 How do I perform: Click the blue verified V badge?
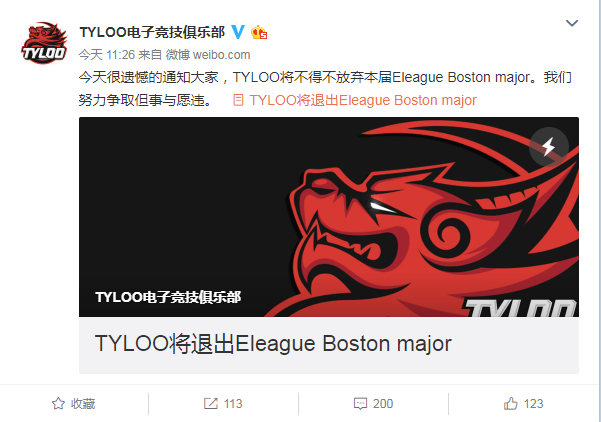point(238,32)
